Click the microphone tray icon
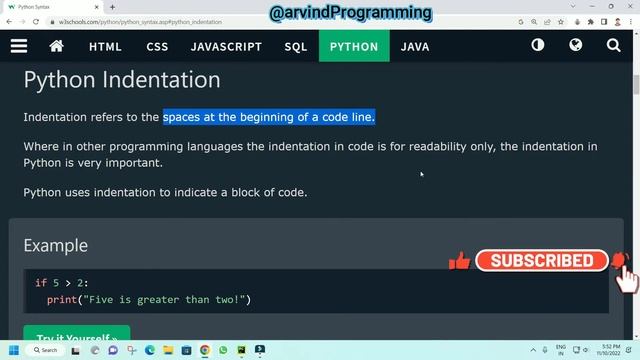This screenshot has width=640, height=360. (x=545, y=350)
